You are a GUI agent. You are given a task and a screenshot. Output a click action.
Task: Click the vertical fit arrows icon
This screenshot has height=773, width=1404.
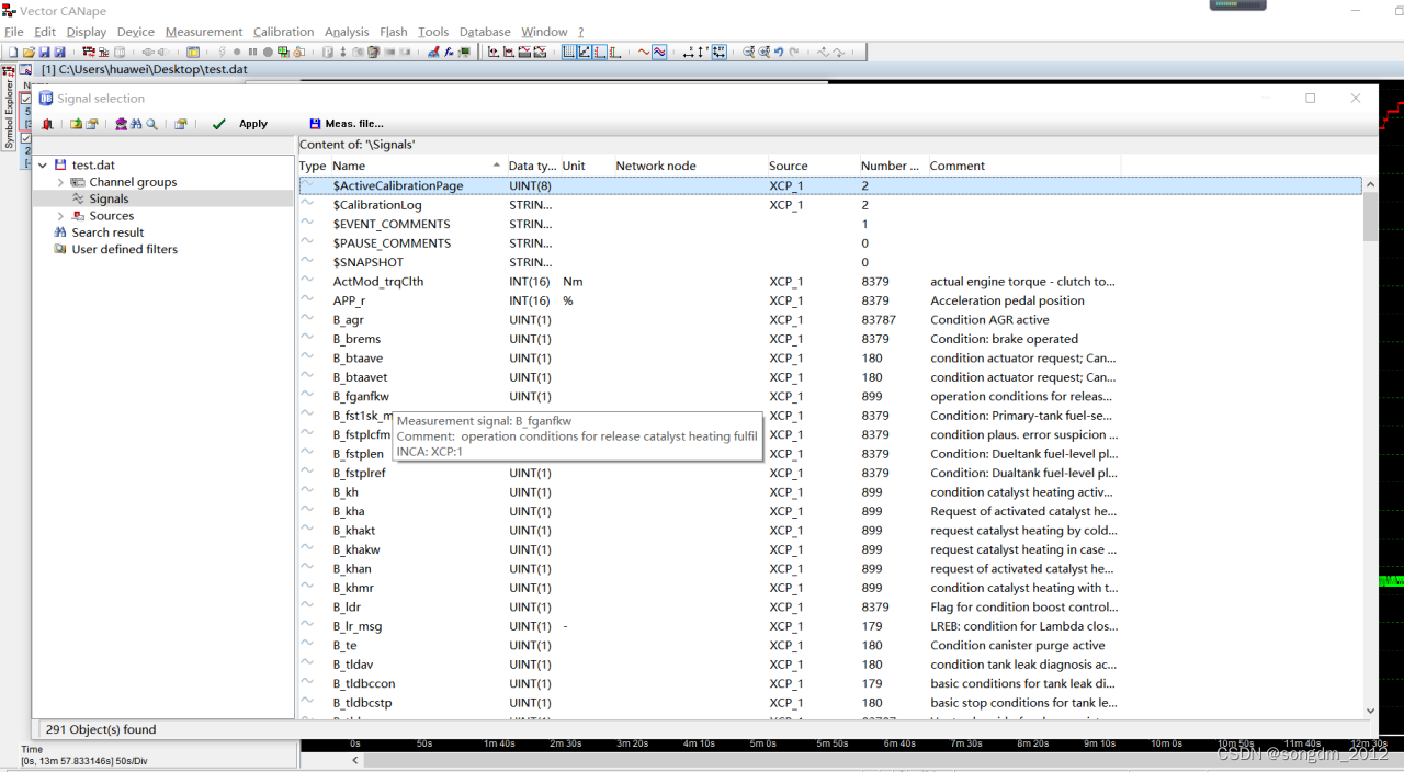tap(702, 51)
